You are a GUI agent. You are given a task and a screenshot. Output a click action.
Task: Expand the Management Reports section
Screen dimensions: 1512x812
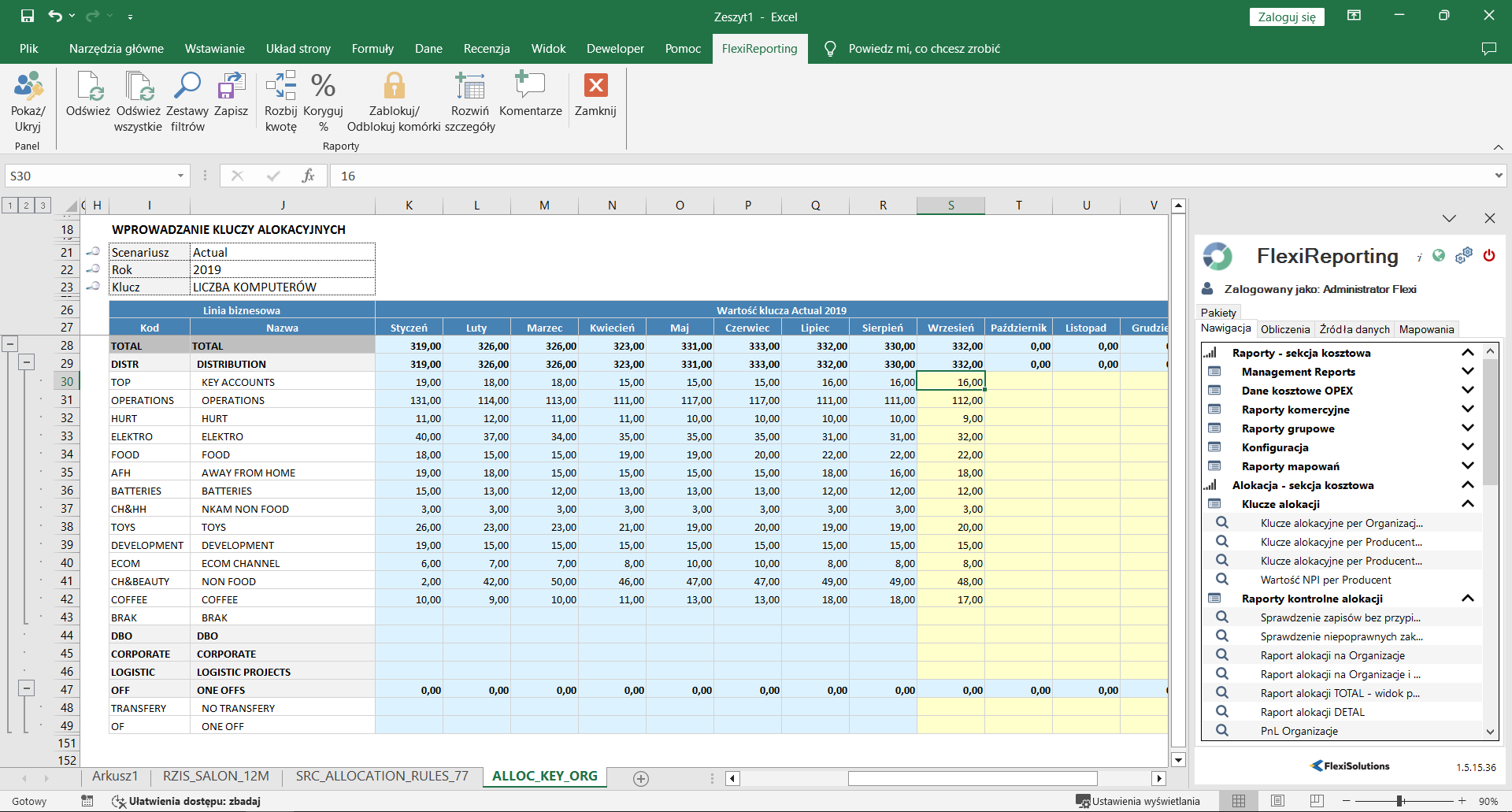click(1467, 372)
